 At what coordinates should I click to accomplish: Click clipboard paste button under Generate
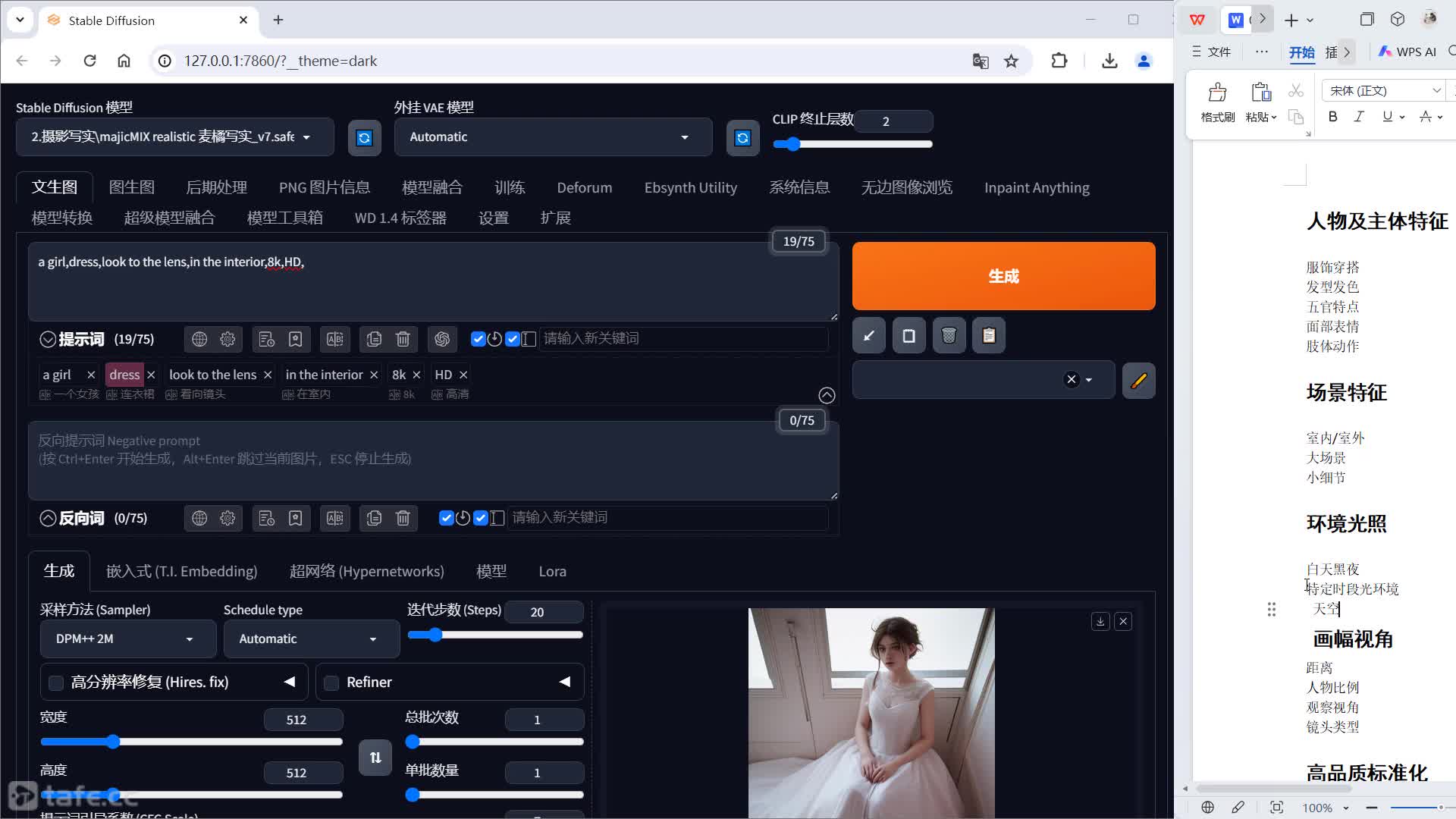989,335
